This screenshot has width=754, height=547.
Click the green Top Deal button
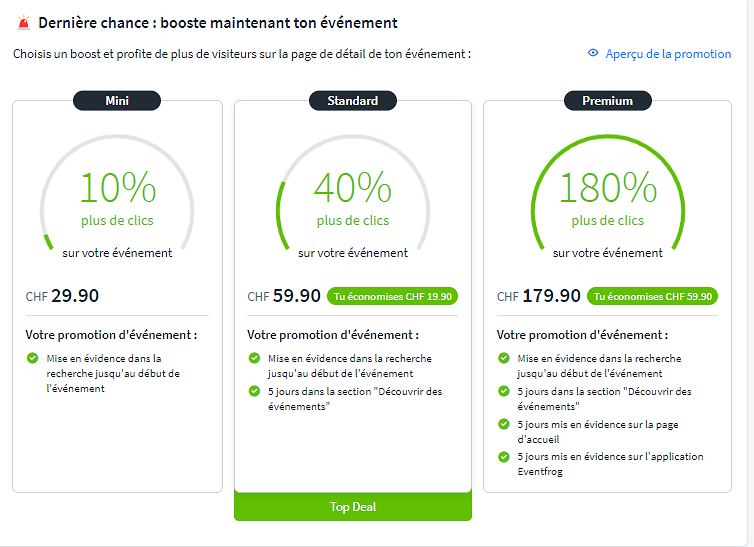(352, 507)
